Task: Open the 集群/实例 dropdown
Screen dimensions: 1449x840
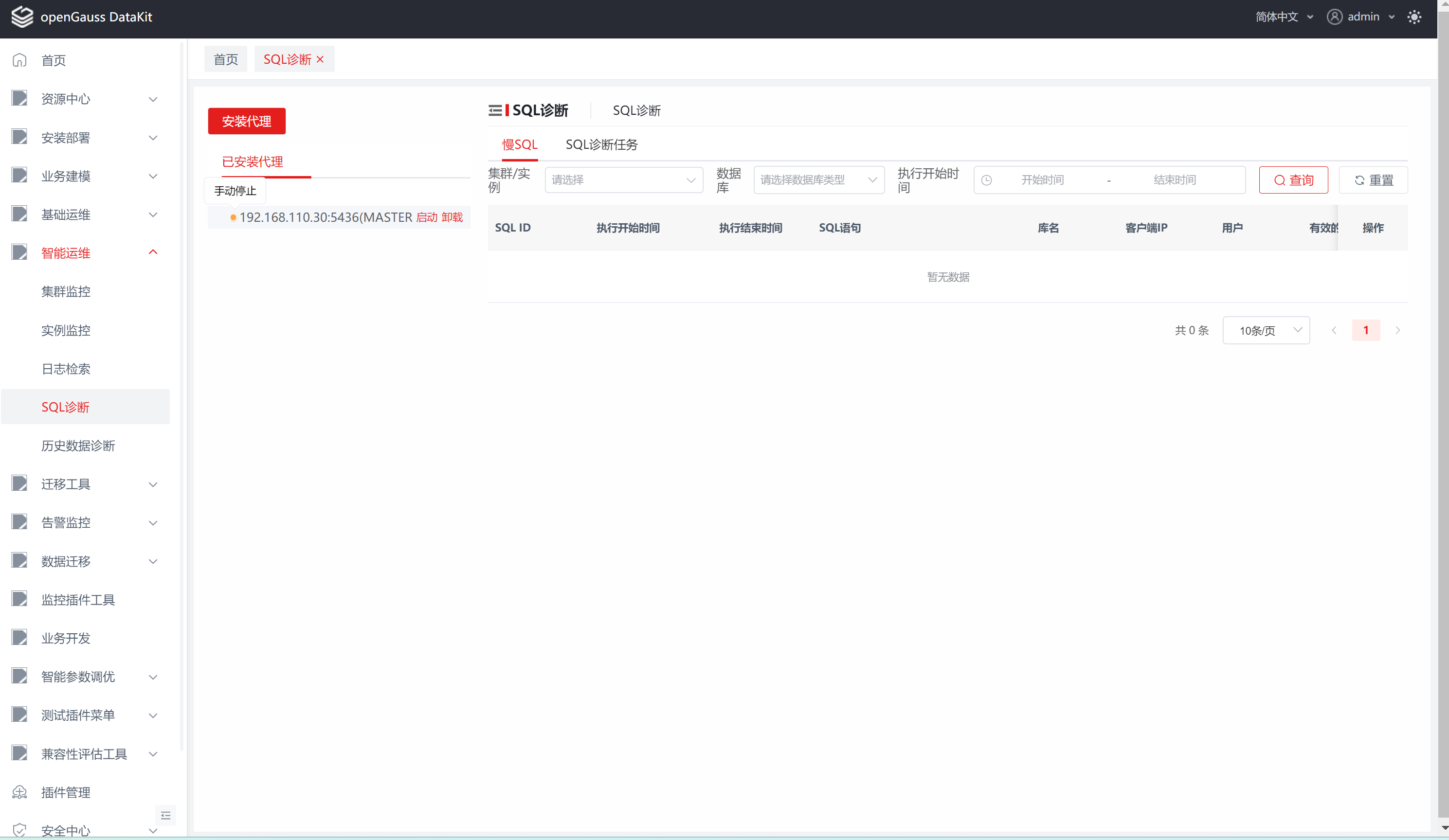Action: 623,180
